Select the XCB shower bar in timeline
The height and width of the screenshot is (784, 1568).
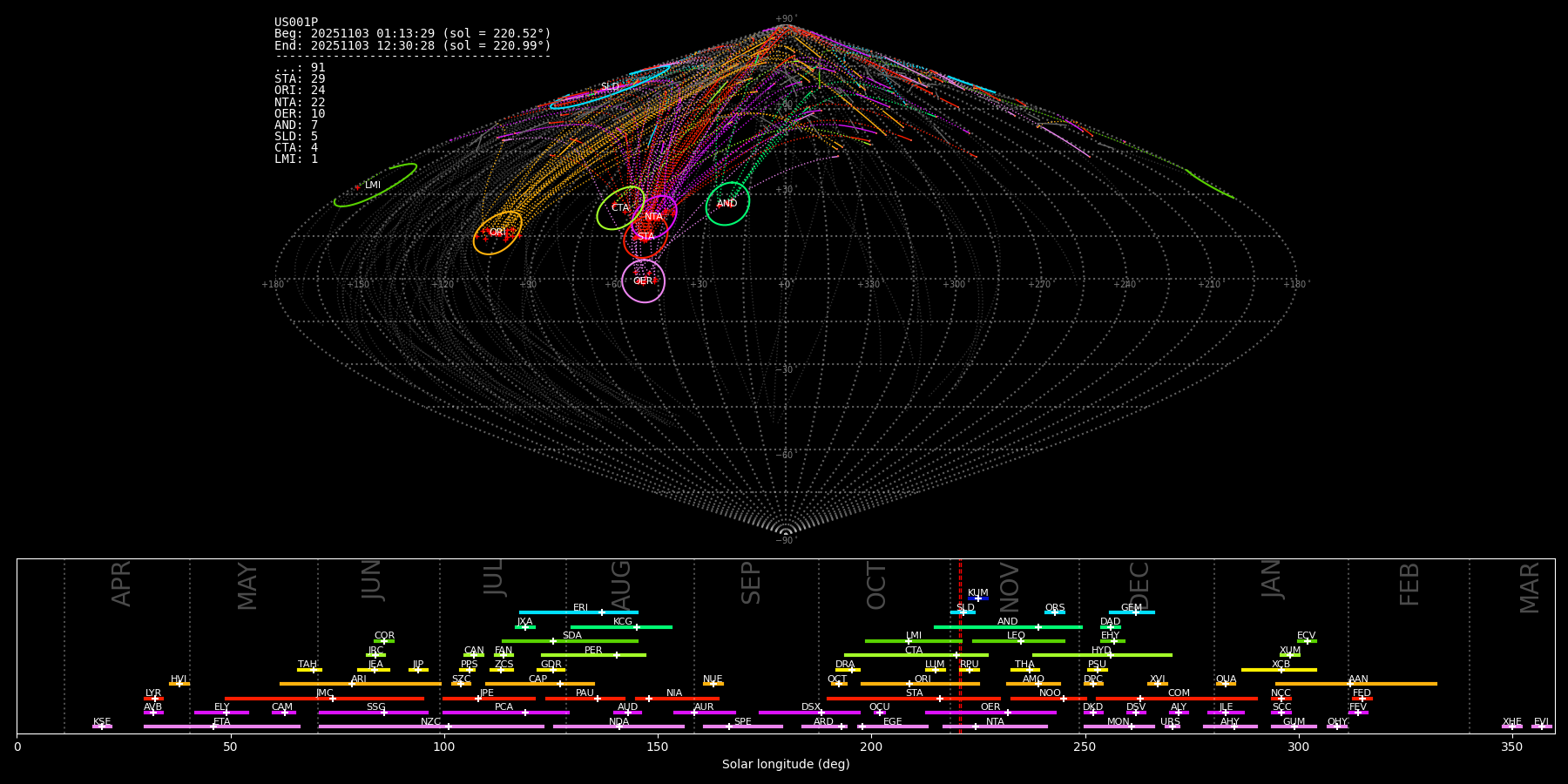[1279, 670]
